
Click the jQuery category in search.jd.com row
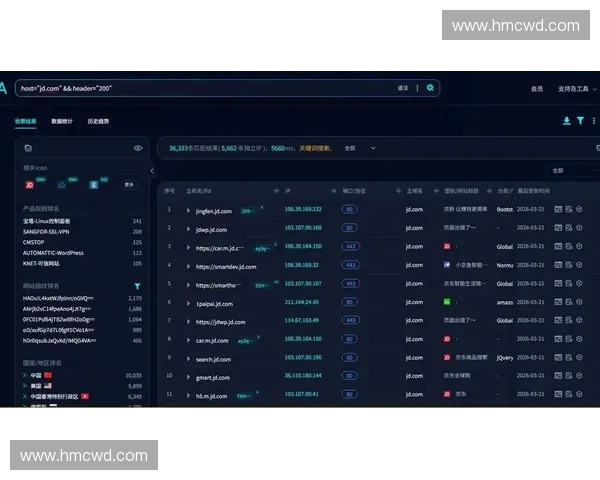tap(505, 358)
